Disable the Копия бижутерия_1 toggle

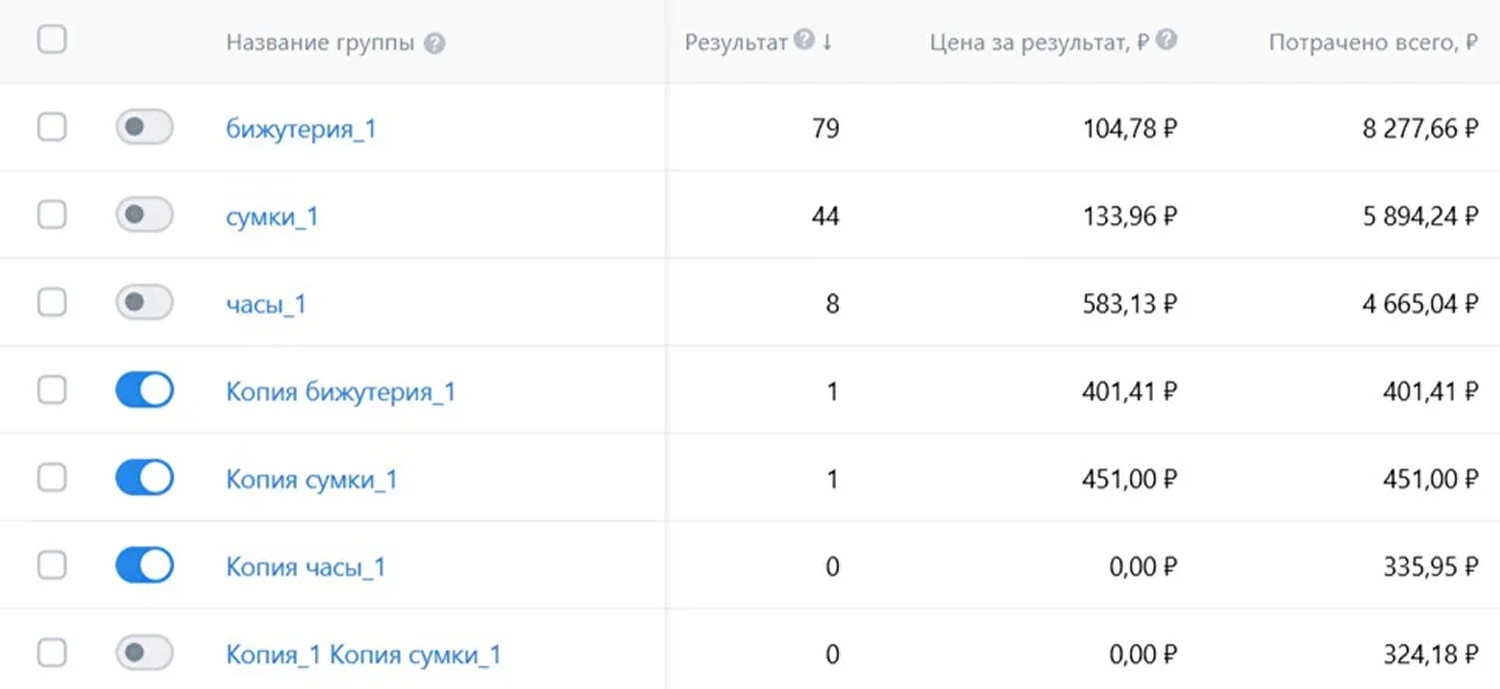point(144,391)
